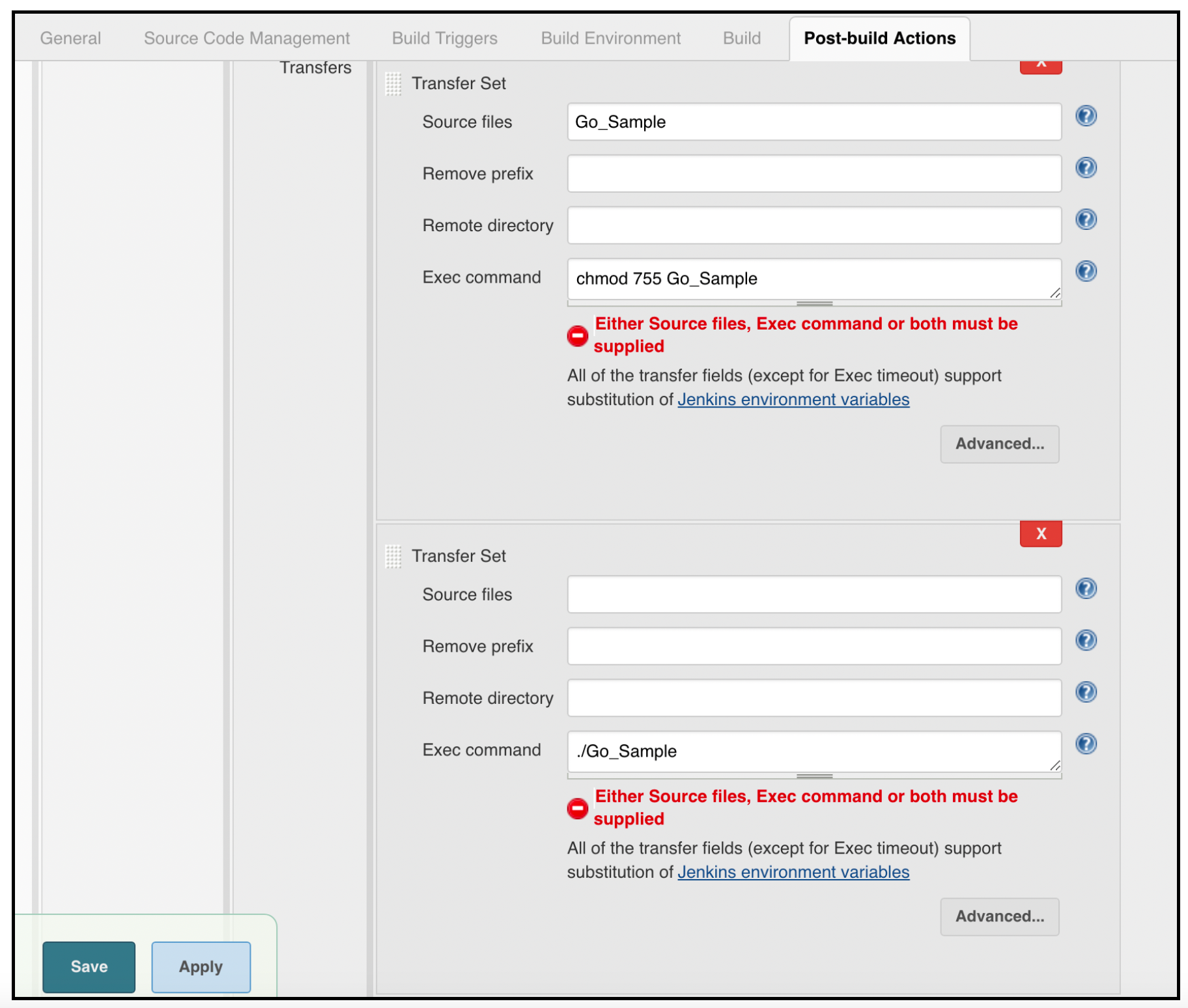Open help for chmod Exec command field
The height and width of the screenshot is (1008, 1188).
point(1086,272)
